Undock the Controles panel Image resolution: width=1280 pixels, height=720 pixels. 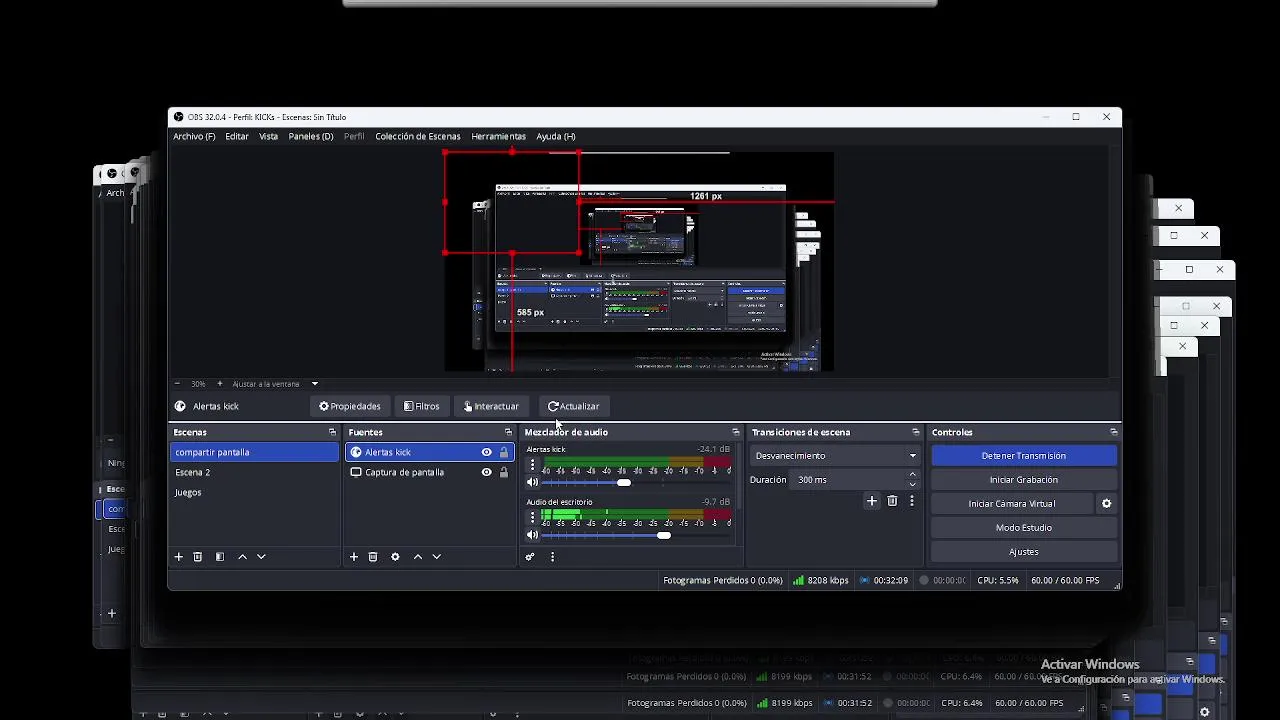(1113, 432)
